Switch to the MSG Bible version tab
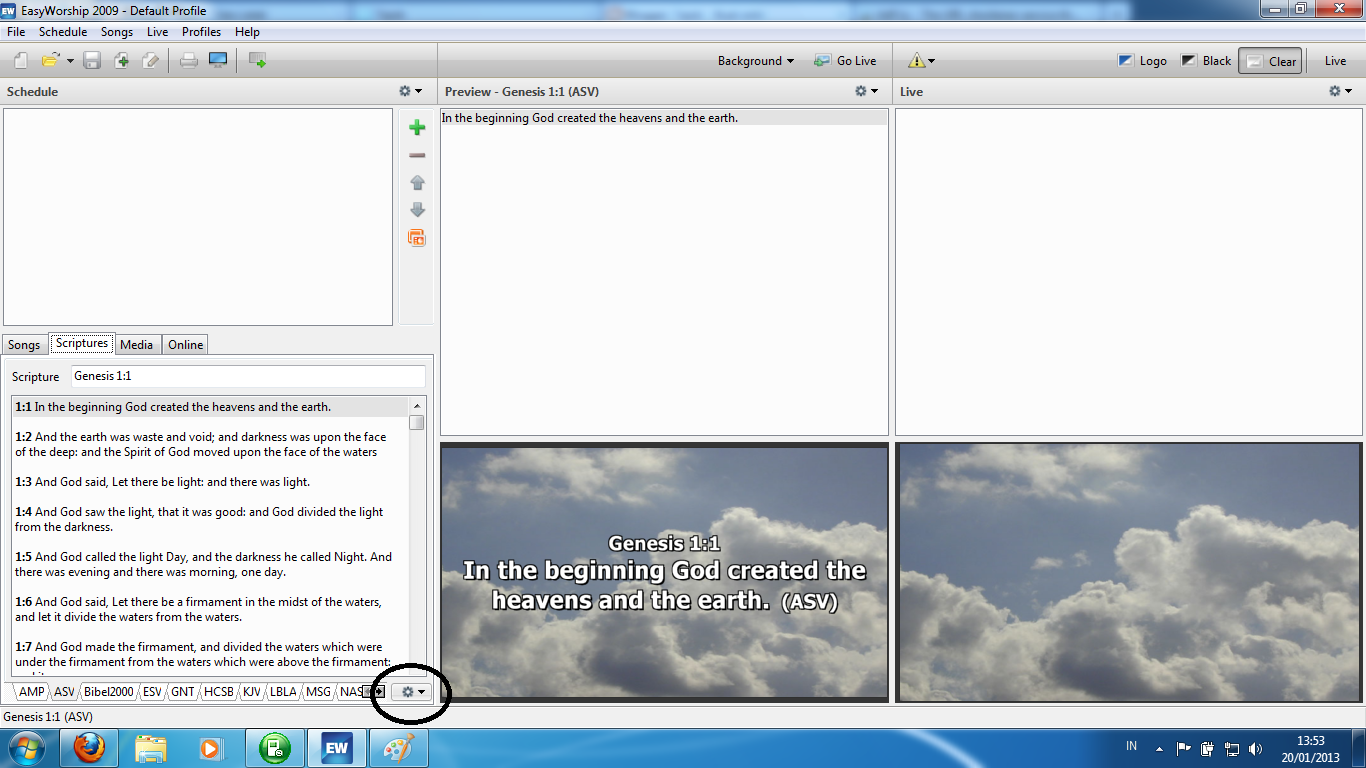The width and height of the screenshot is (1366, 768). tap(319, 691)
